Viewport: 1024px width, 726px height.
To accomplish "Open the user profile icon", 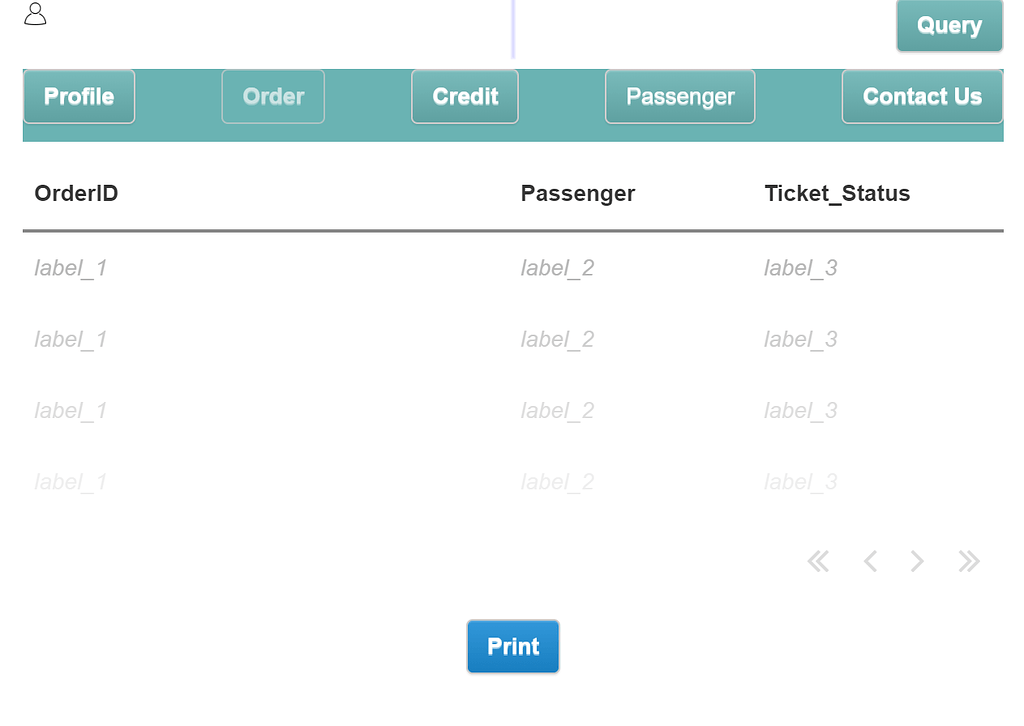I will pyautogui.click(x=35, y=14).
